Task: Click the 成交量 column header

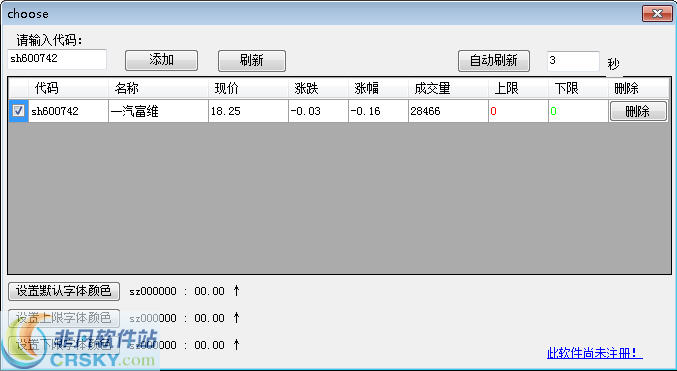Action: click(448, 89)
